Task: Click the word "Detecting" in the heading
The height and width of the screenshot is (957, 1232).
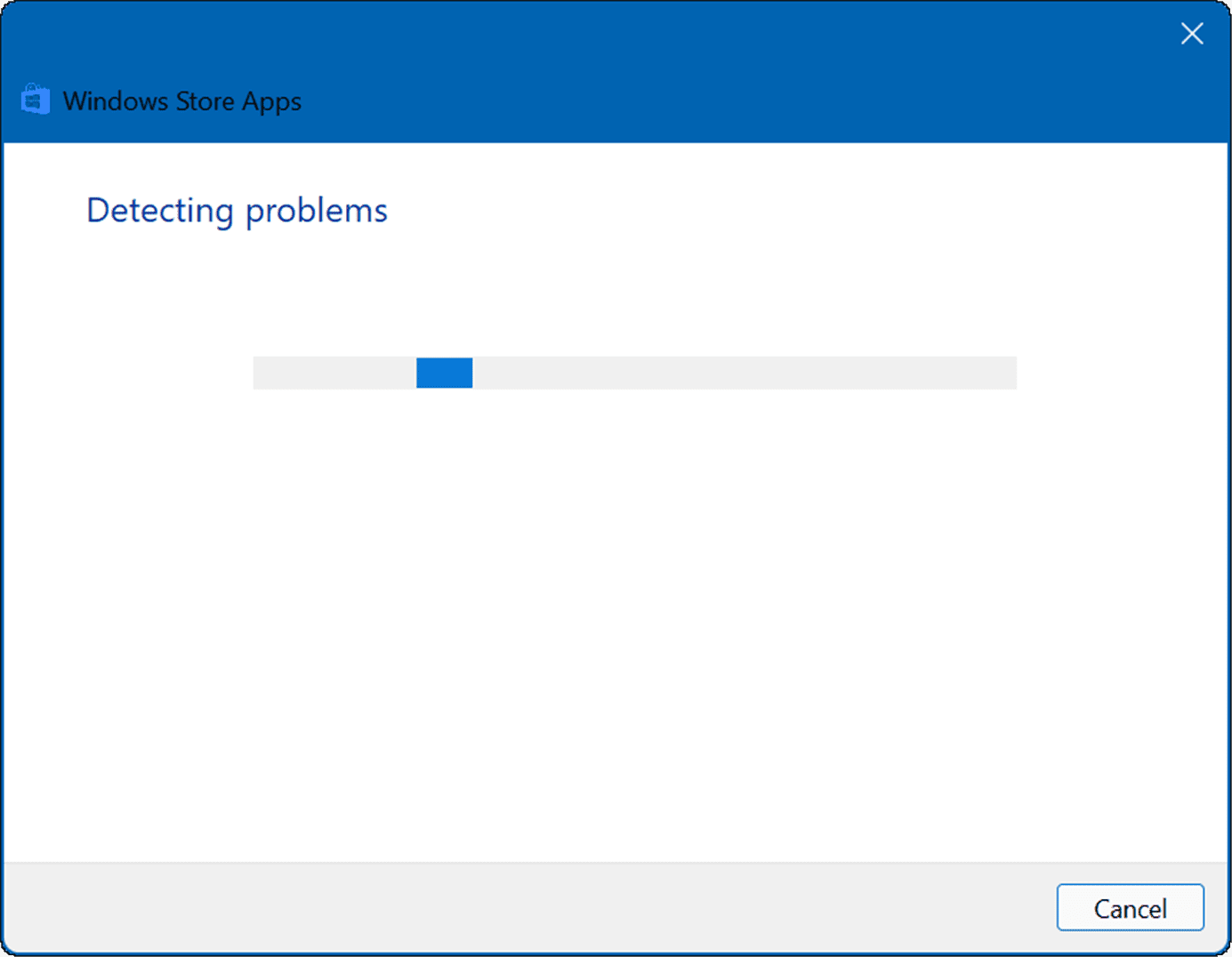Action: coord(160,211)
